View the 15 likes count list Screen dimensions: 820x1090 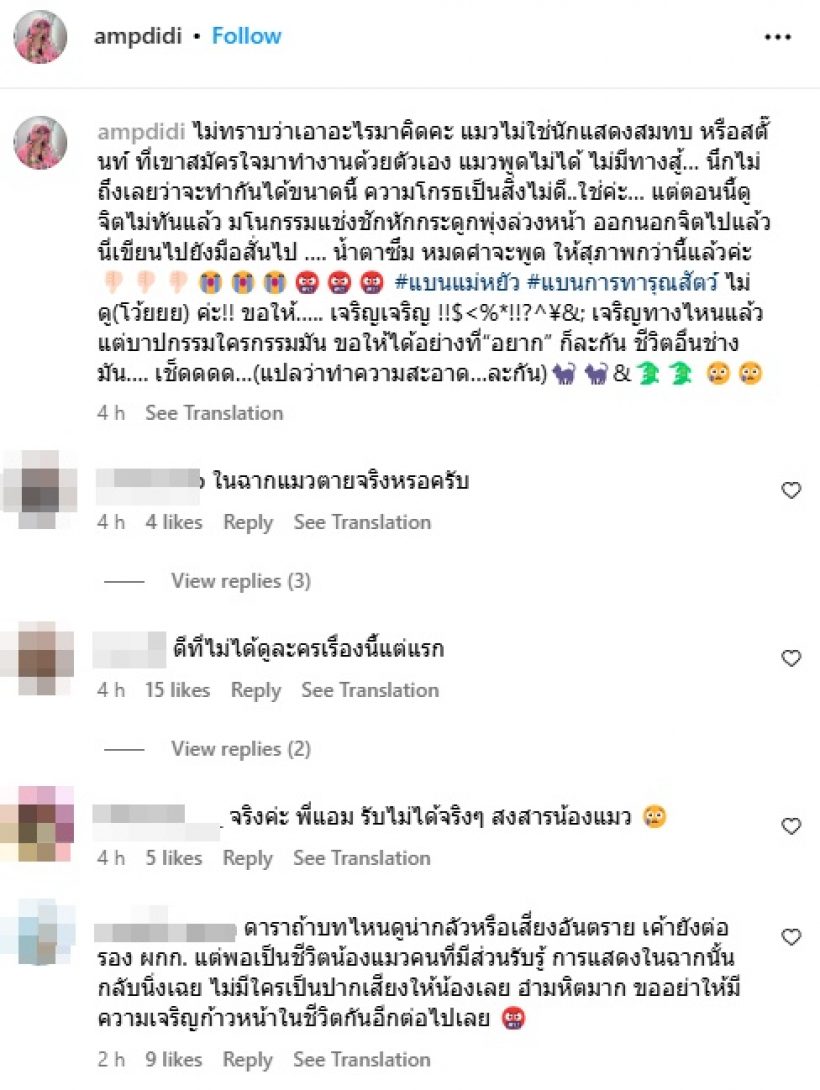pyautogui.click(x=177, y=690)
